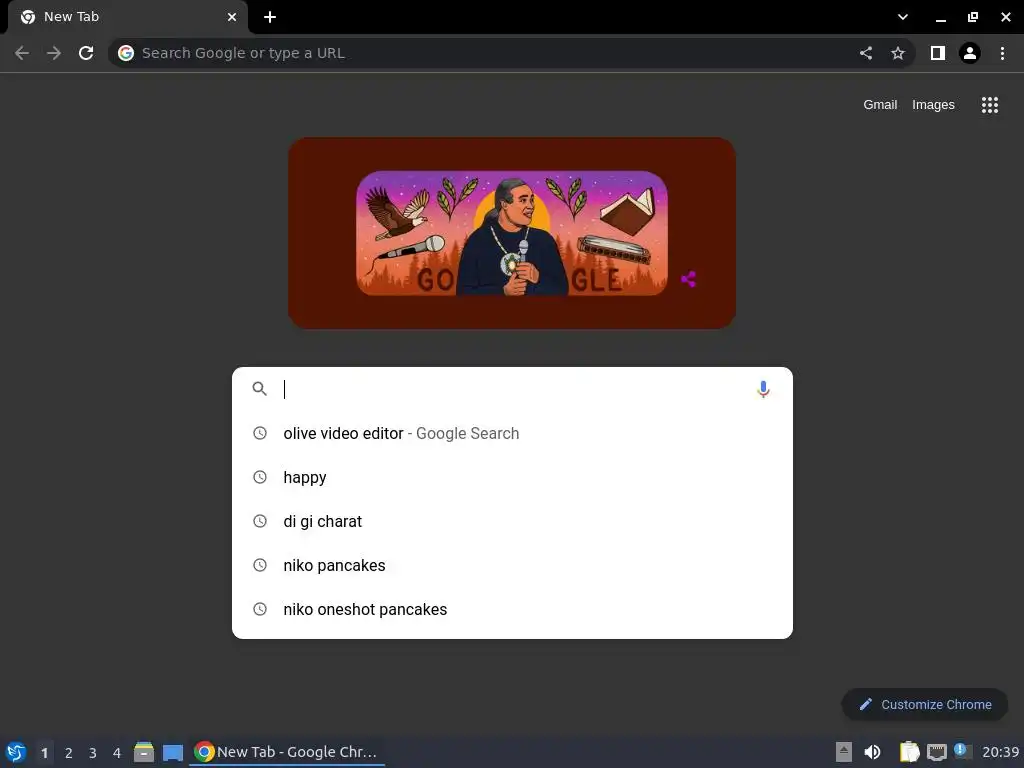Open the tab search dropdown arrow
Screen dimensions: 1024x768
pos(903,17)
